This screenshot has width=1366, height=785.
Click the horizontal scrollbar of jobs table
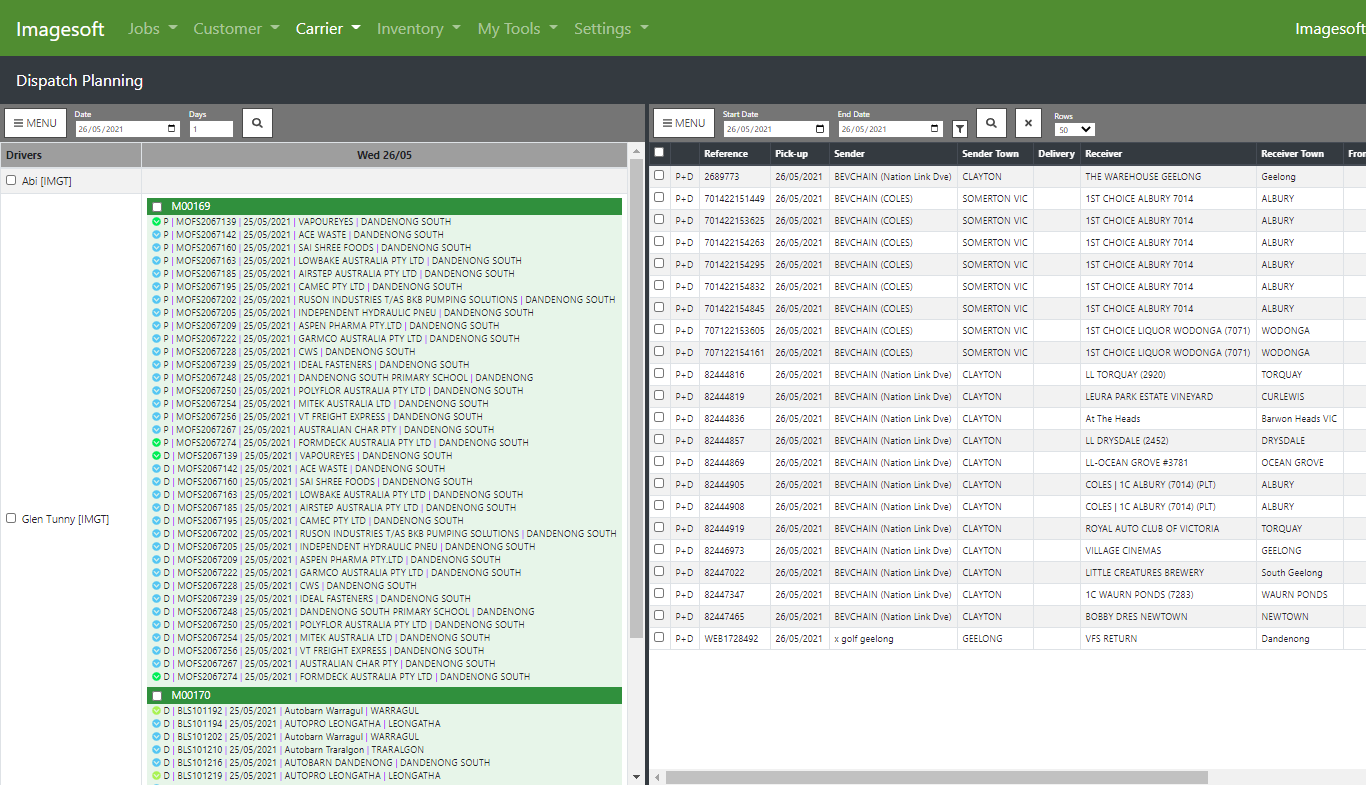click(x=936, y=777)
